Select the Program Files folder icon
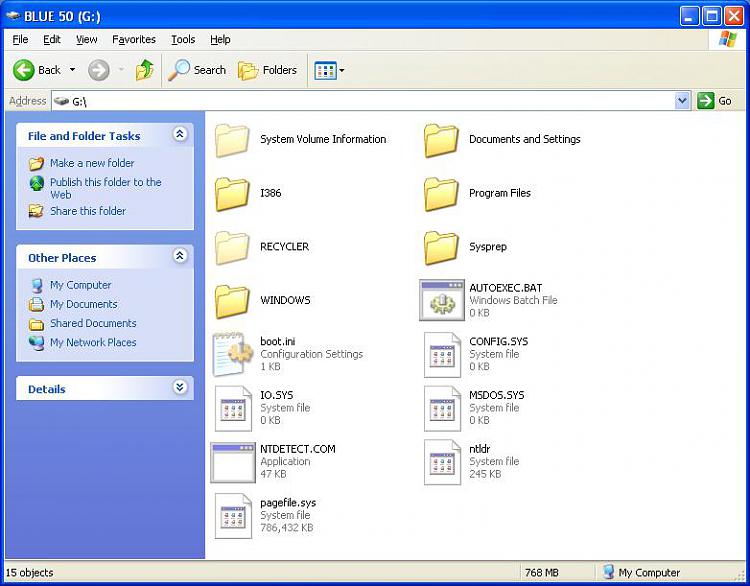This screenshot has width=750, height=586. 441,194
